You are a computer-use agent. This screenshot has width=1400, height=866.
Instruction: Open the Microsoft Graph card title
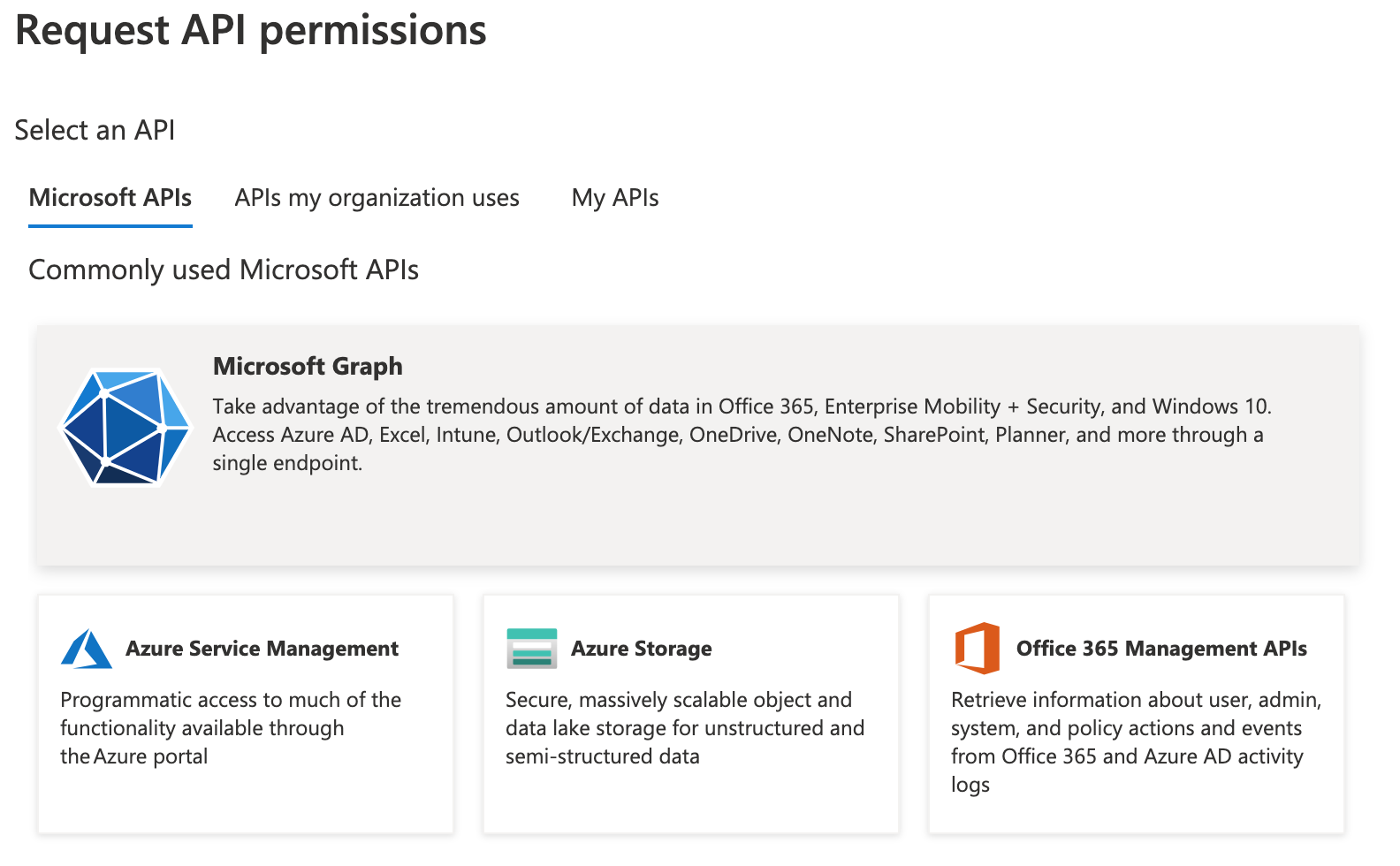point(308,366)
